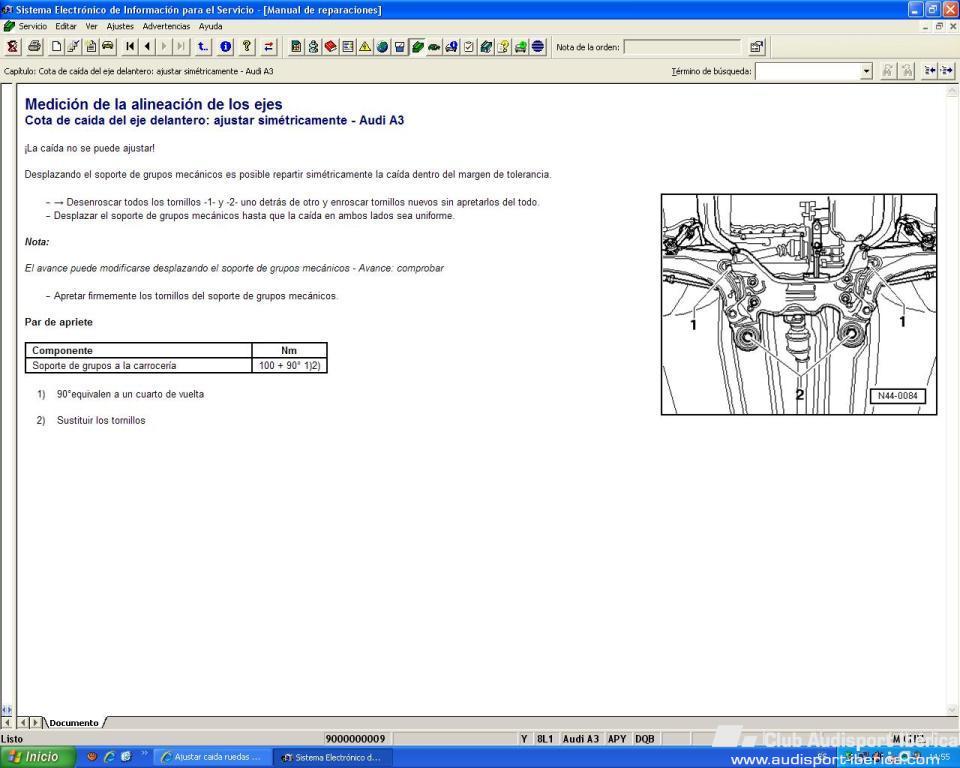Click the 'Audi A3' status bar cell
The width and height of the screenshot is (960, 768).
tap(580, 739)
